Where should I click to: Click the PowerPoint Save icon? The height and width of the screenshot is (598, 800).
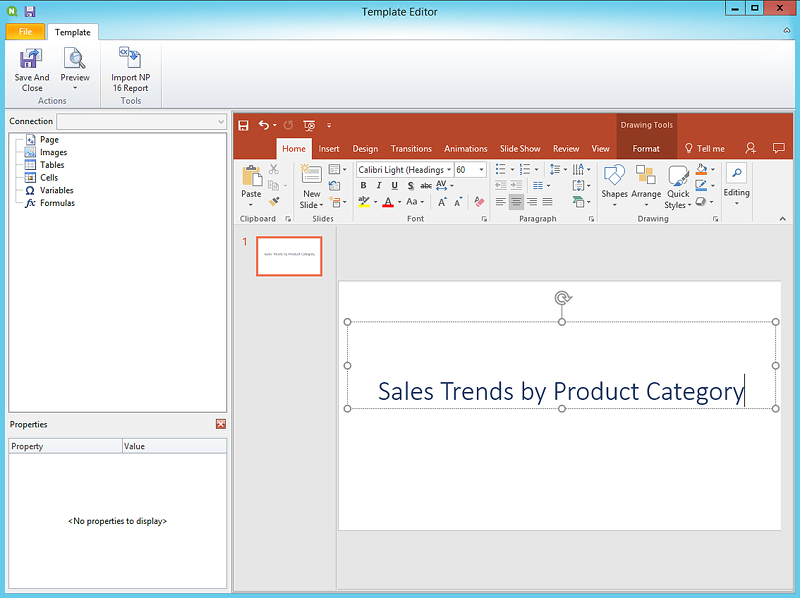pyautogui.click(x=242, y=124)
